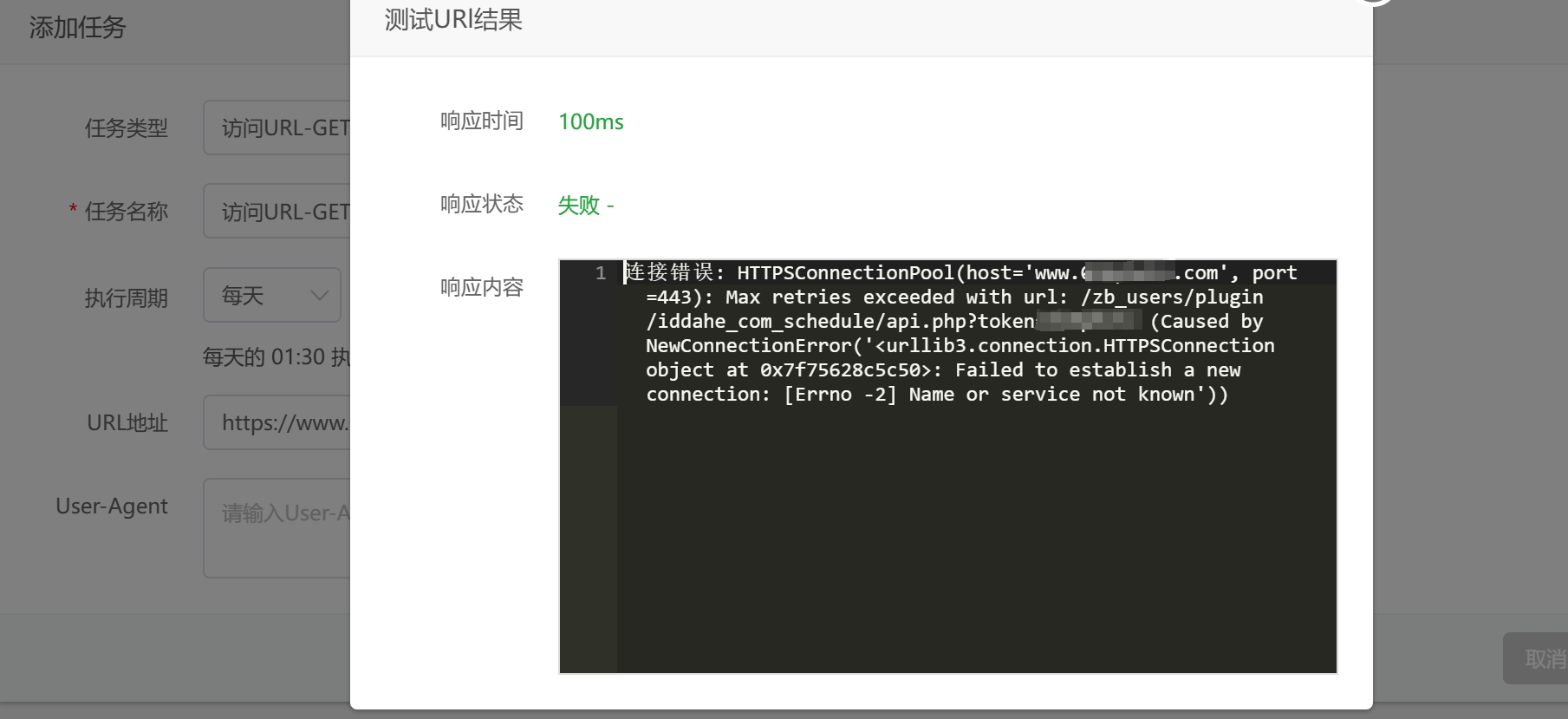Click the 任务名称 input field

click(x=277, y=211)
